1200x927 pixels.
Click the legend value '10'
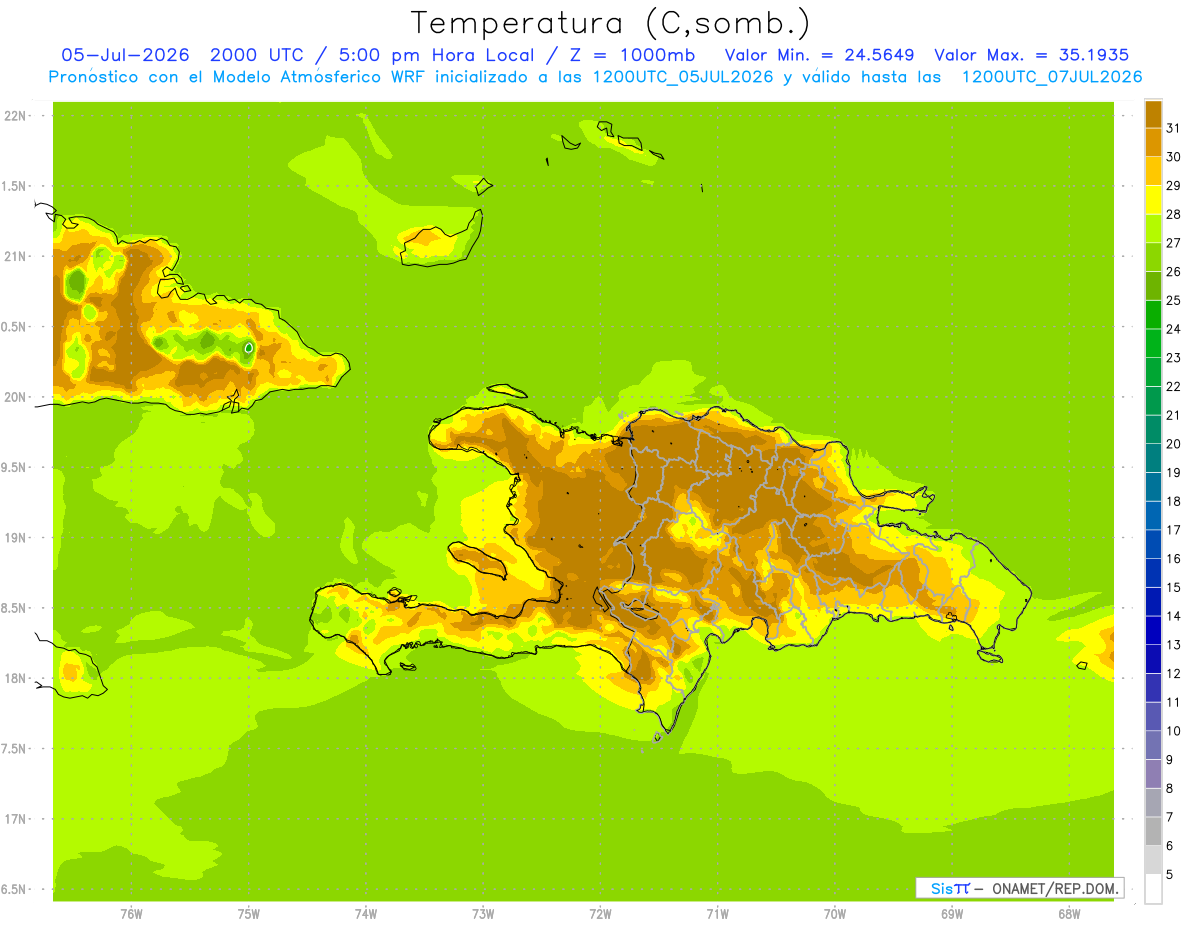(x=1173, y=731)
